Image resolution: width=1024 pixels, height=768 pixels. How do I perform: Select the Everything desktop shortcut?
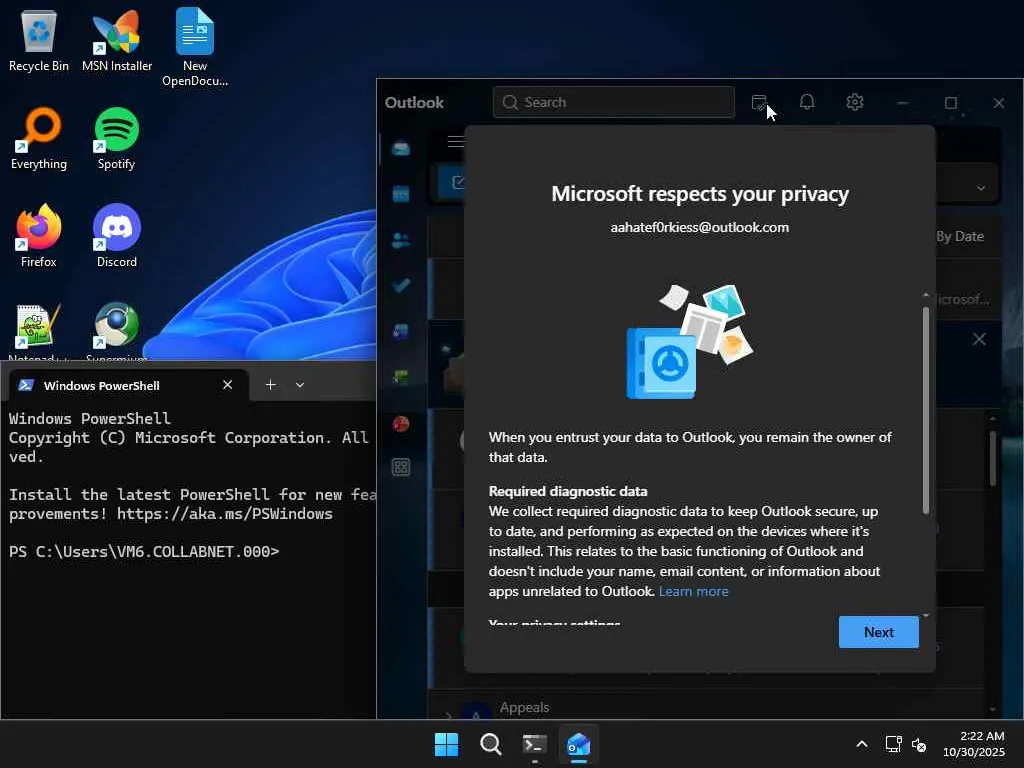tap(39, 138)
